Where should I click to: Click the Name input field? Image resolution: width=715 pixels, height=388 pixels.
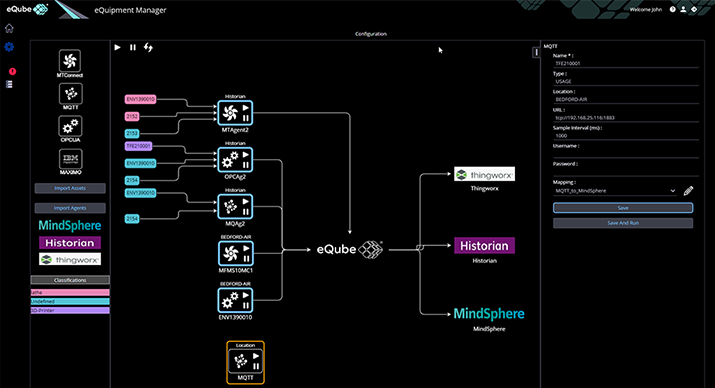tap(626, 64)
